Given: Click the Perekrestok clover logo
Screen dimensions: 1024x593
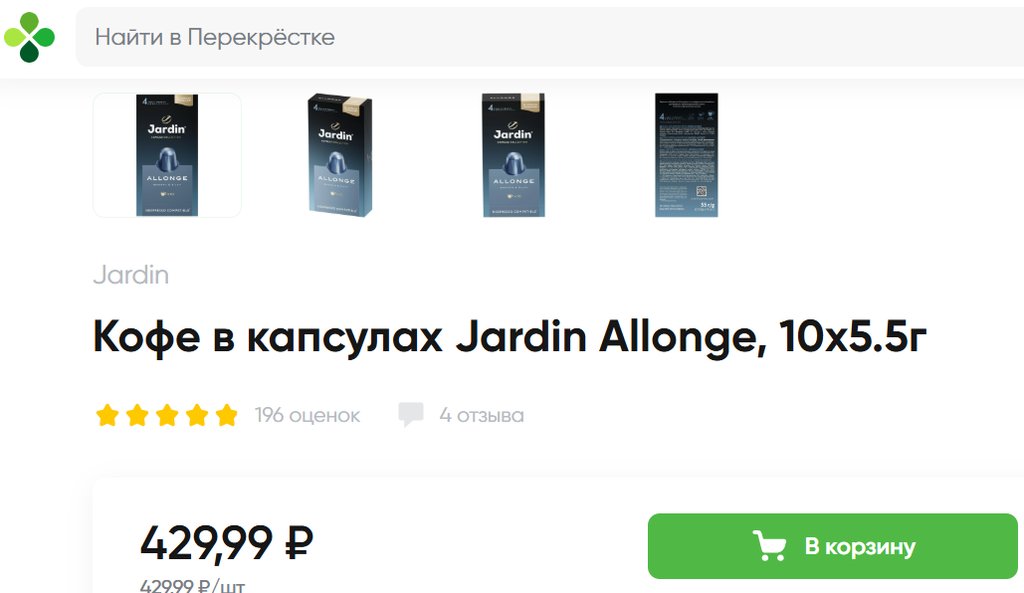Looking at the screenshot, I should [x=29, y=37].
